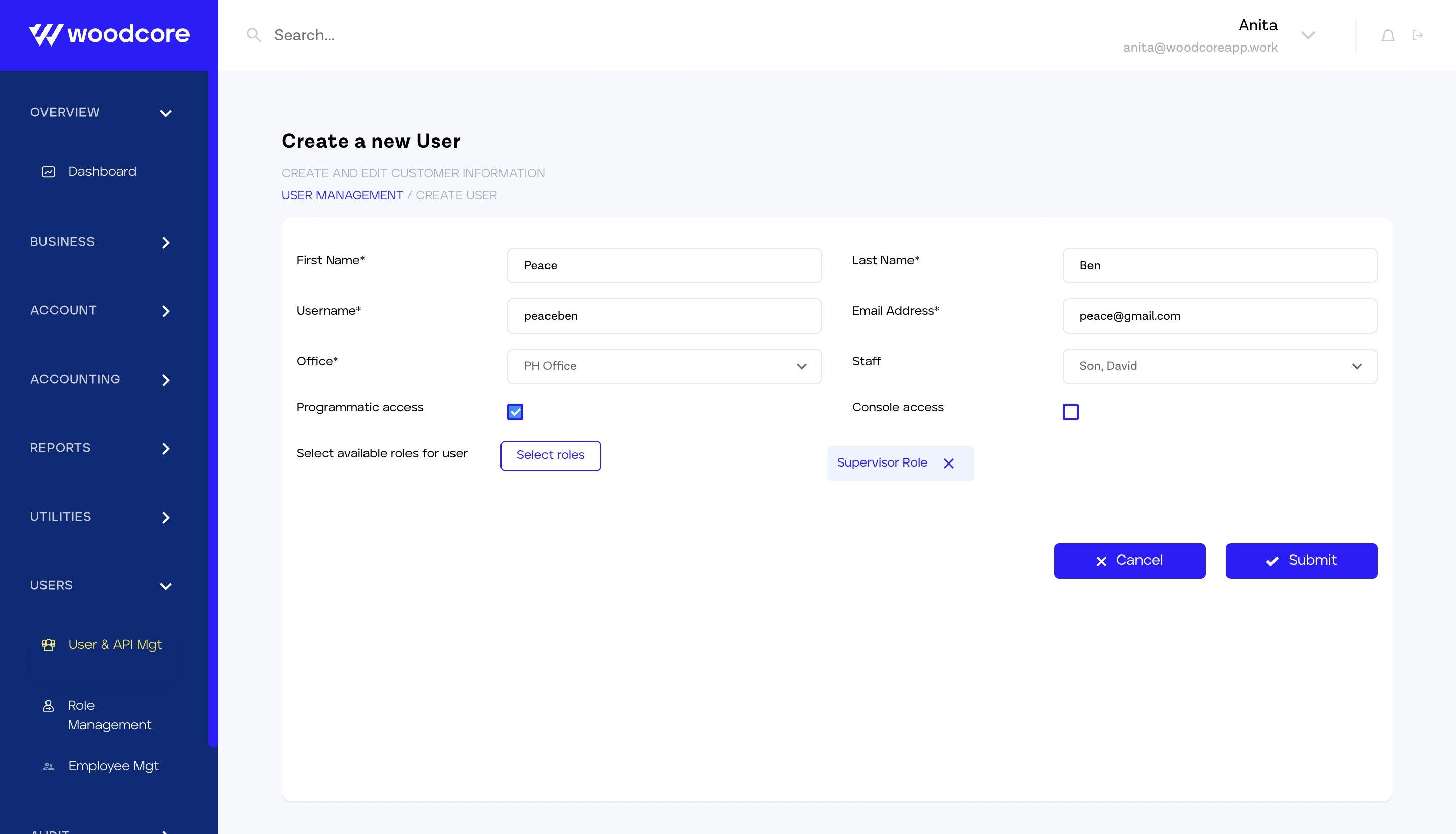Open the Office dropdown

click(x=664, y=366)
